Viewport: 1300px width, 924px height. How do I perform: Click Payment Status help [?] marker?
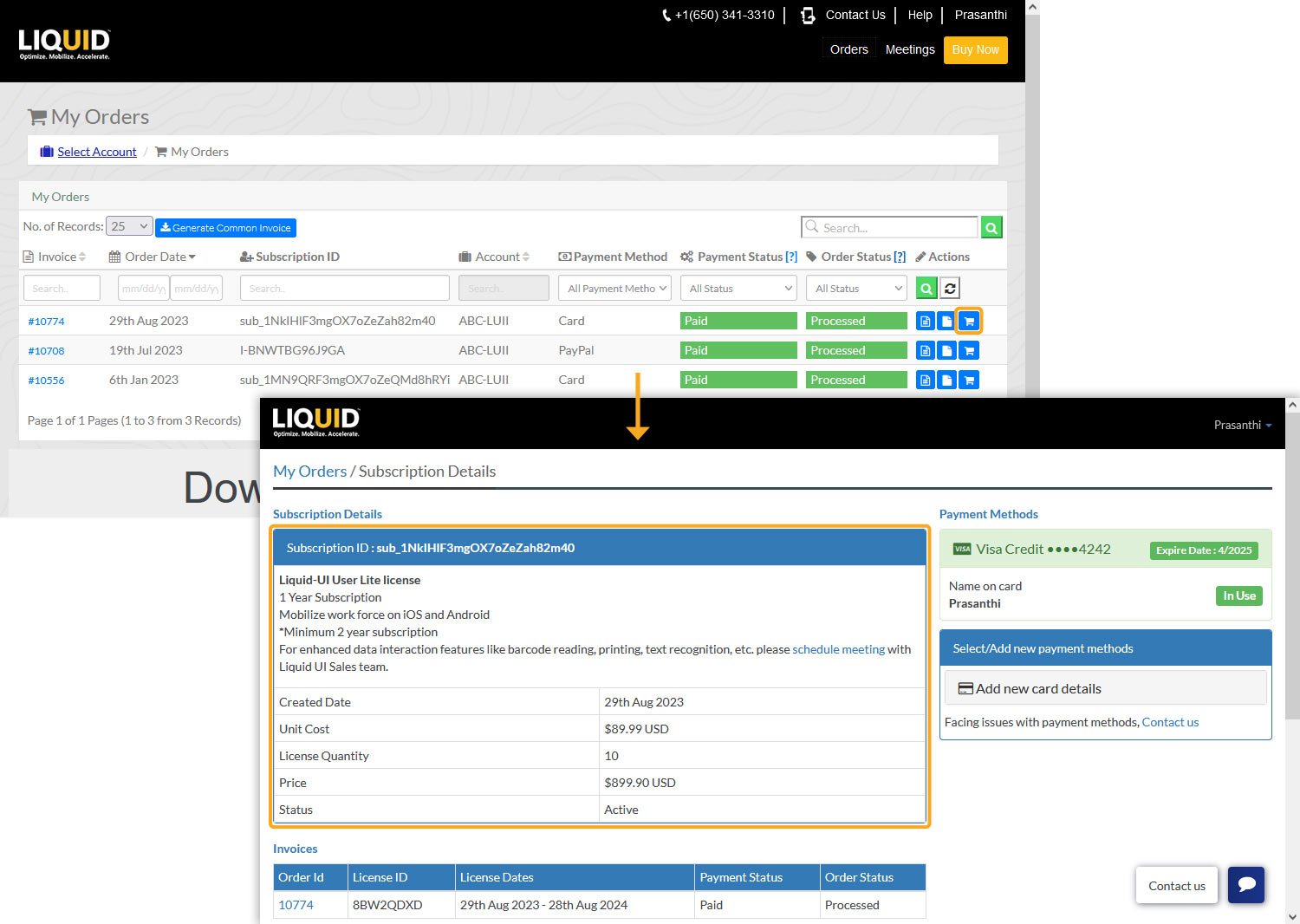pyautogui.click(x=791, y=257)
